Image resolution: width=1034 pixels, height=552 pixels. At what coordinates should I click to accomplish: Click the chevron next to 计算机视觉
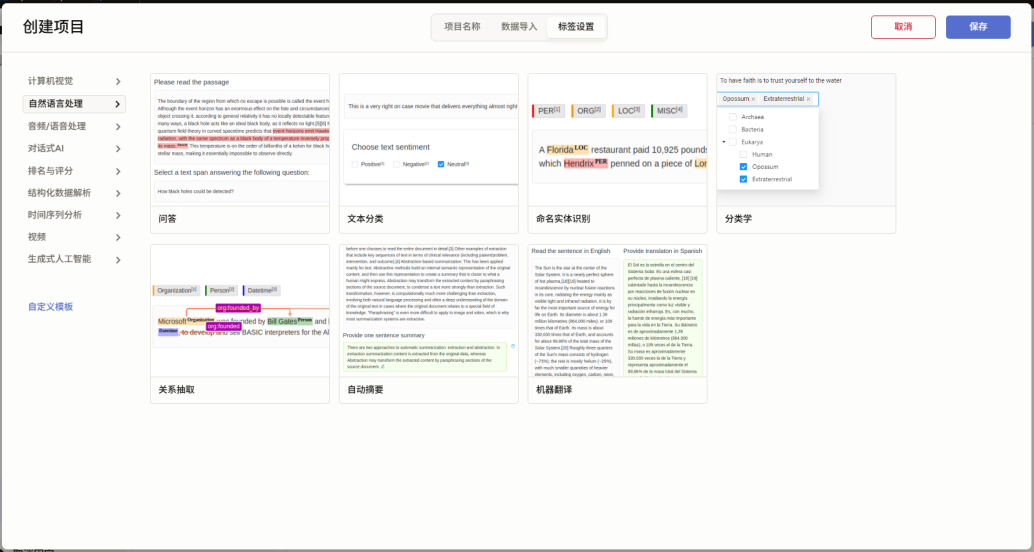click(x=118, y=82)
